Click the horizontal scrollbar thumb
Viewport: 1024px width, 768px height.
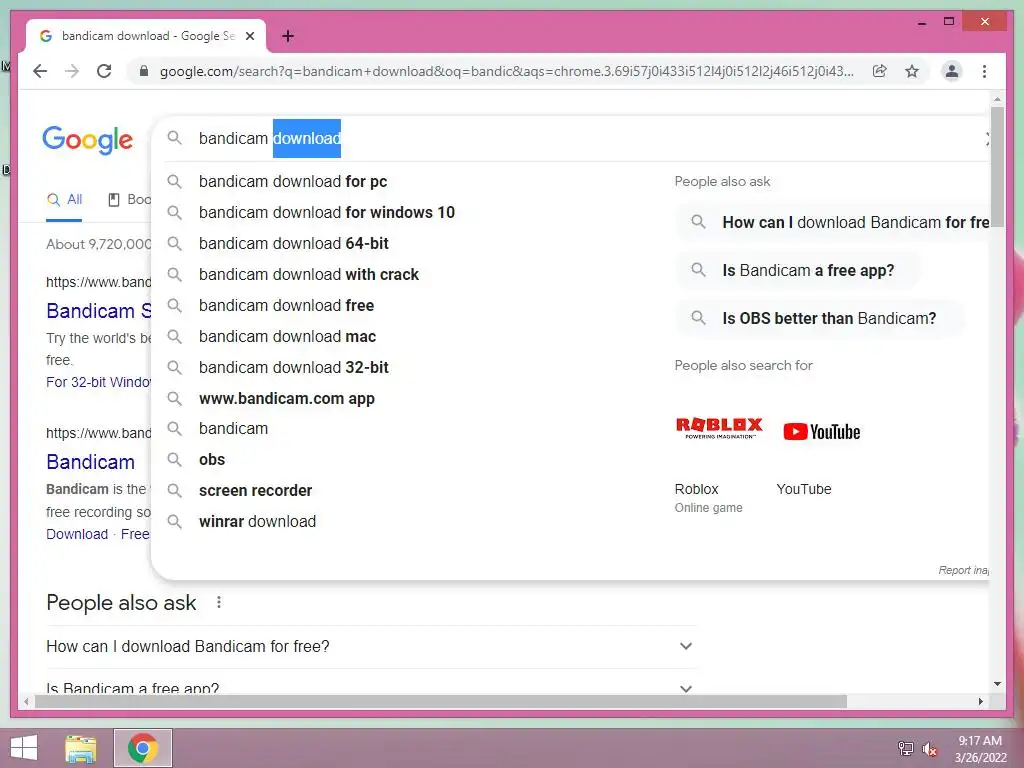click(x=441, y=701)
